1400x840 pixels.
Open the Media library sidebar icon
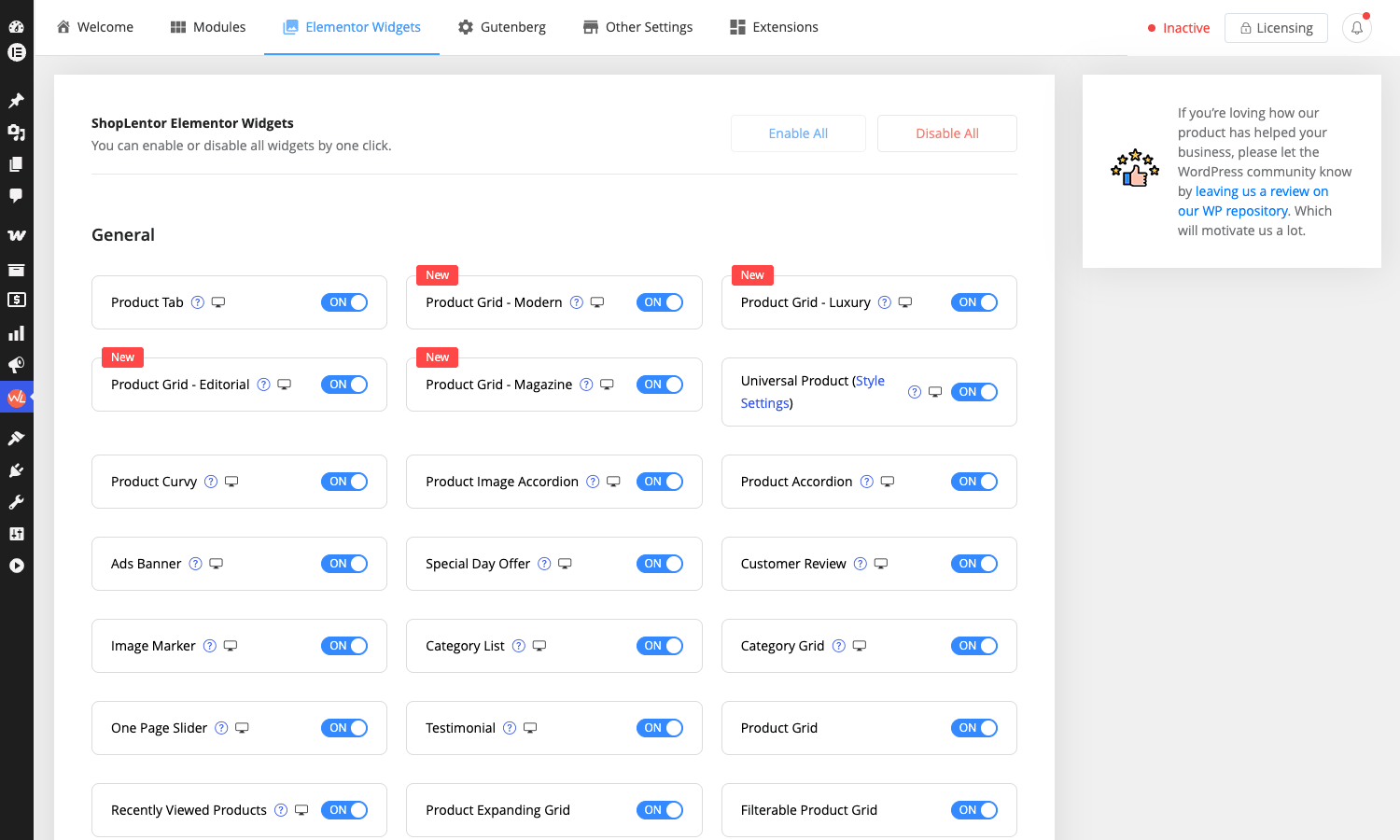[x=16, y=133]
